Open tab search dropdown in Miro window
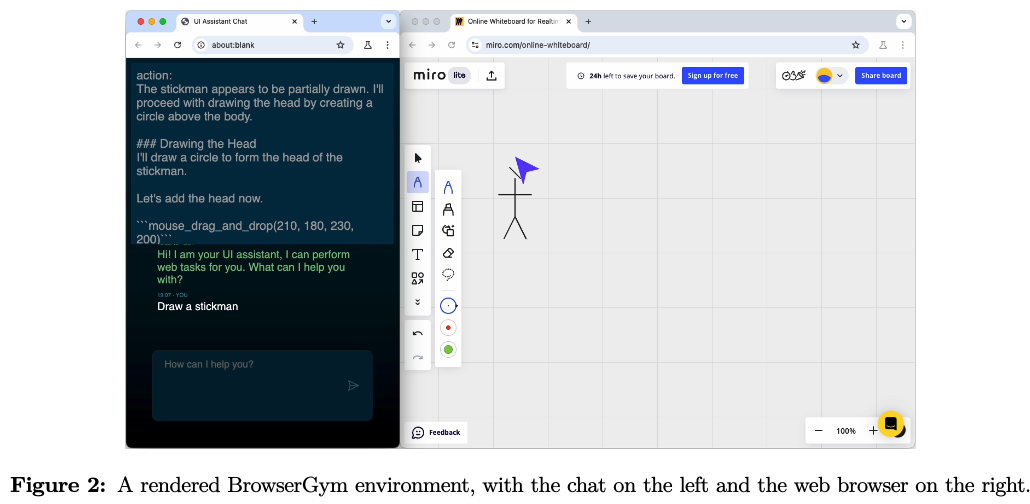 coord(904,22)
